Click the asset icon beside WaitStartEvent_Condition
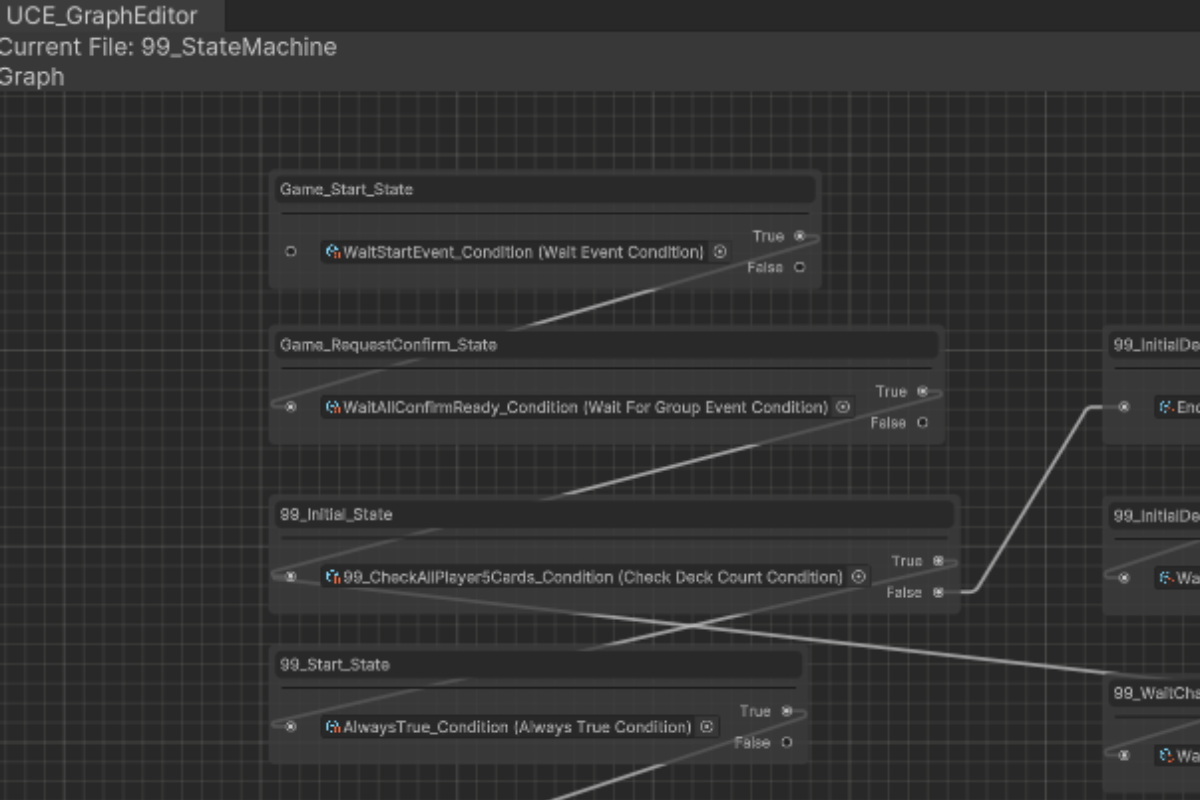This screenshot has height=800, width=1200. pos(333,252)
